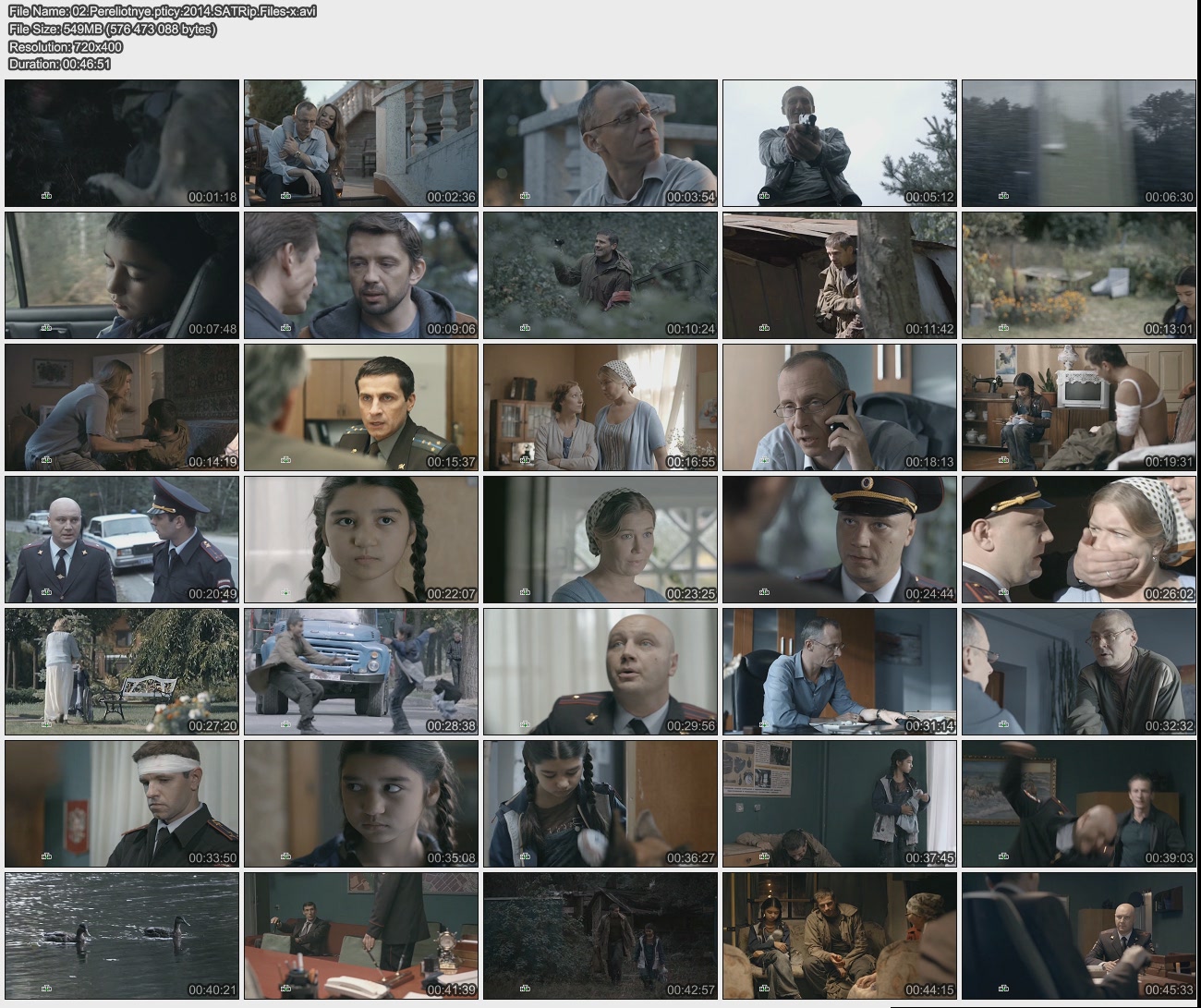
Task: Open the thumbnail of police officers beside white car
Action: coord(122,539)
